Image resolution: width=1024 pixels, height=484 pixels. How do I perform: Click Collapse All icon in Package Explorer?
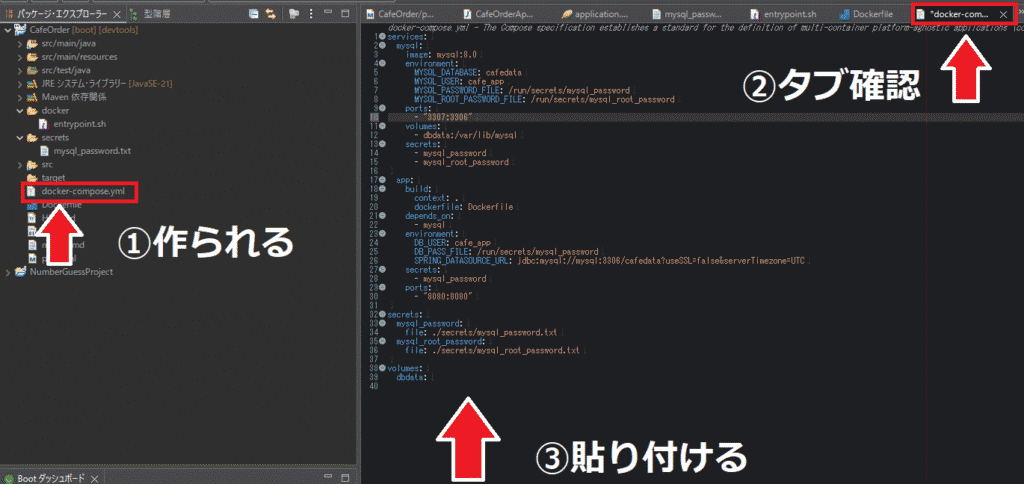coord(255,15)
